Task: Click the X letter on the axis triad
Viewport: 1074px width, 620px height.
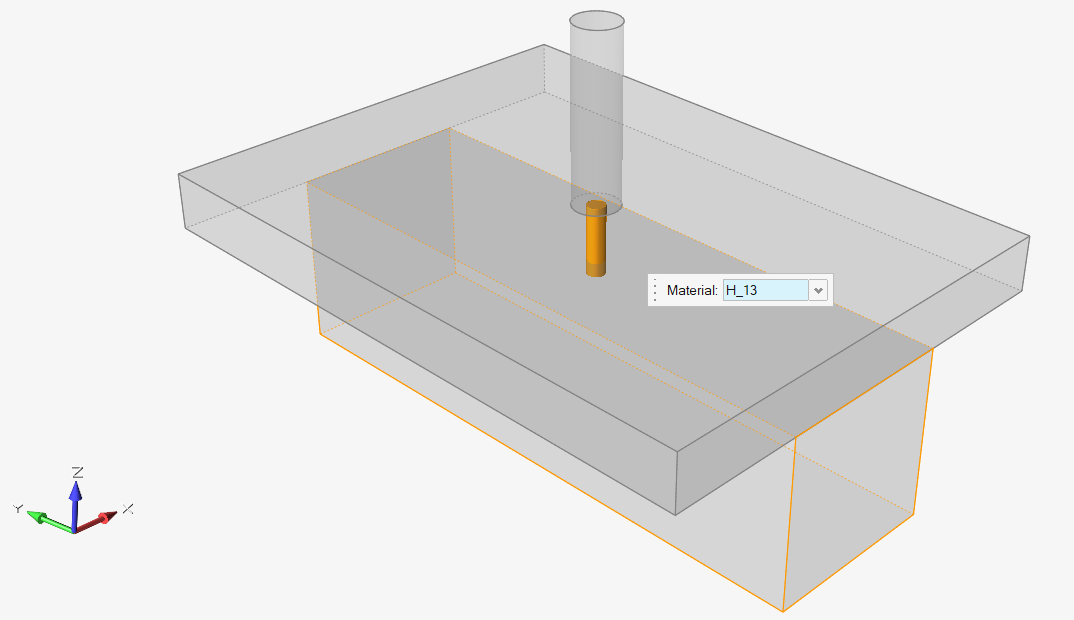Action: coord(128,510)
